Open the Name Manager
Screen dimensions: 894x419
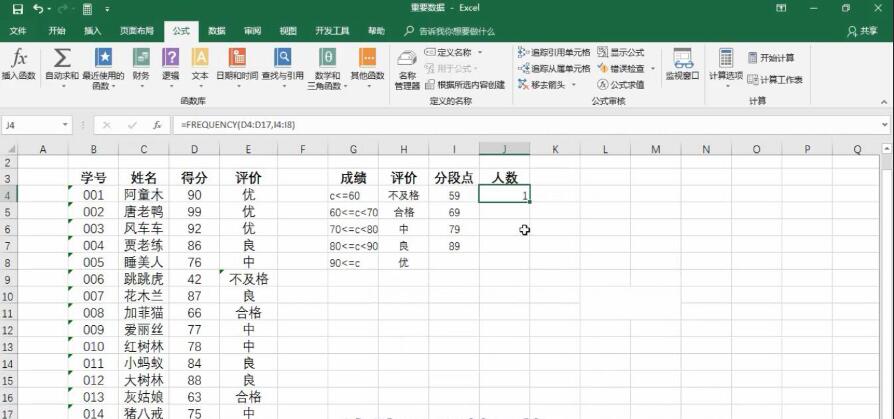tap(407, 70)
